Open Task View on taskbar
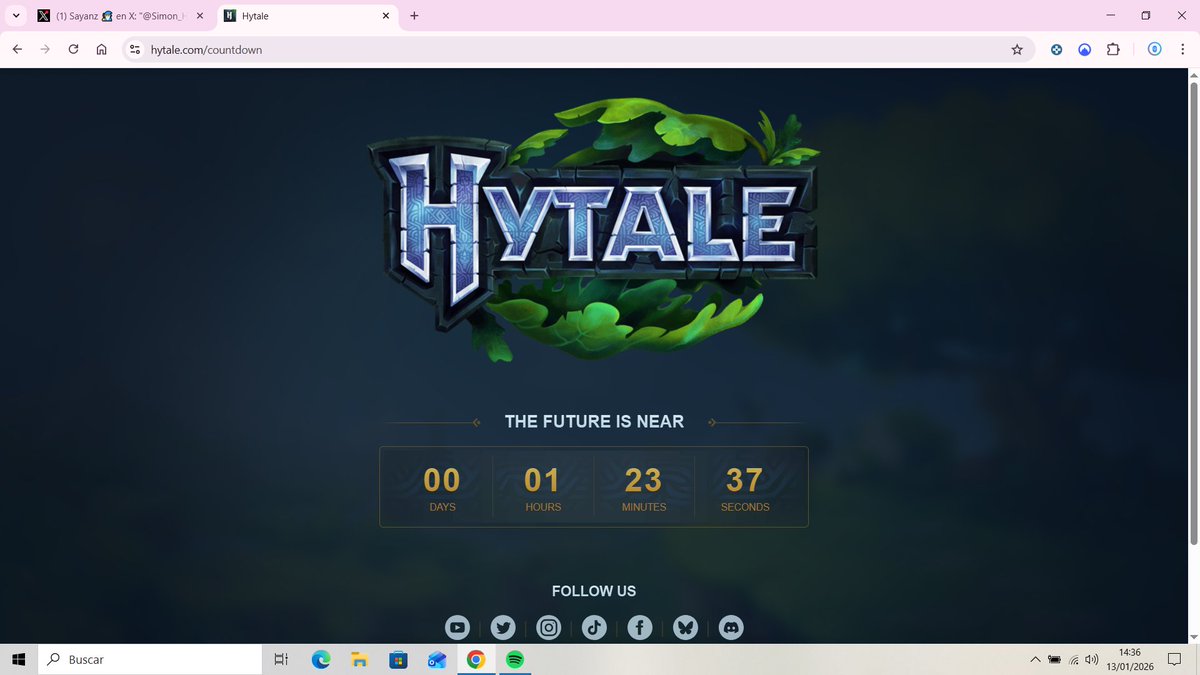1200x675 pixels. click(x=282, y=659)
